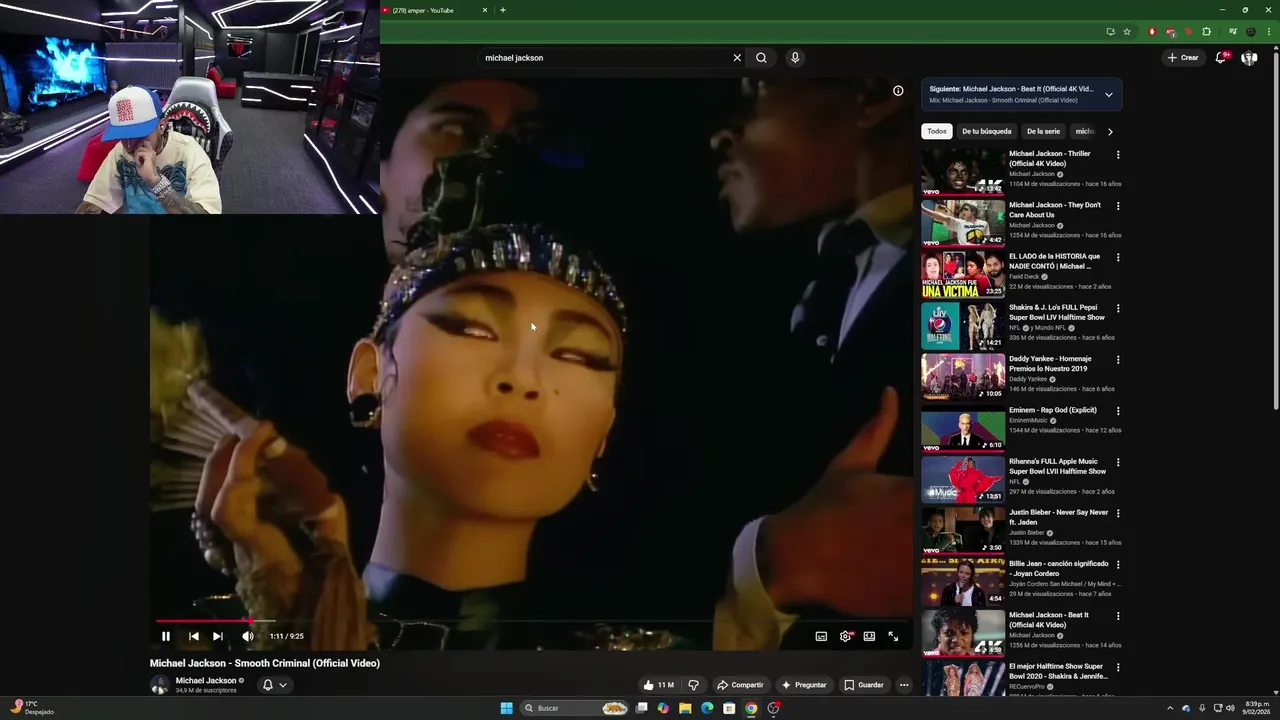Open a new browser tab
1280x720 pixels.
tap(503, 10)
